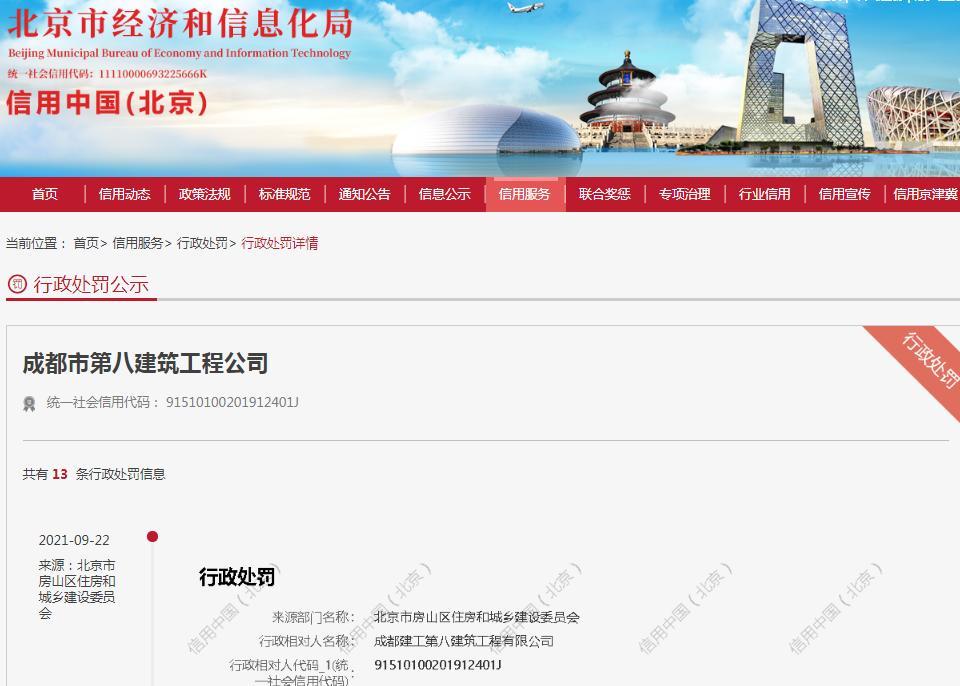Open 通知公告 from the navigation bar
Screen dimensions: 960x686
coord(364,194)
